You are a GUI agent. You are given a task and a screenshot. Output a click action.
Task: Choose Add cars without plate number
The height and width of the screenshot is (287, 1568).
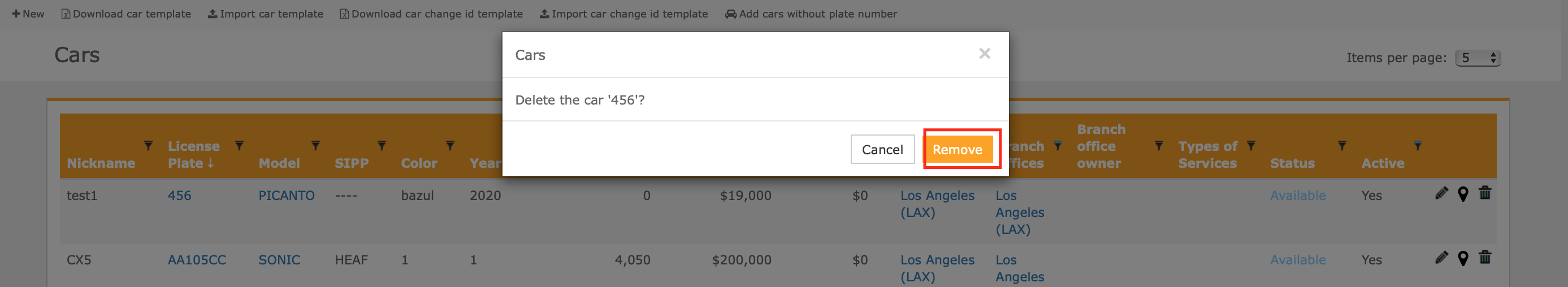pyautogui.click(x=811, y=14)
